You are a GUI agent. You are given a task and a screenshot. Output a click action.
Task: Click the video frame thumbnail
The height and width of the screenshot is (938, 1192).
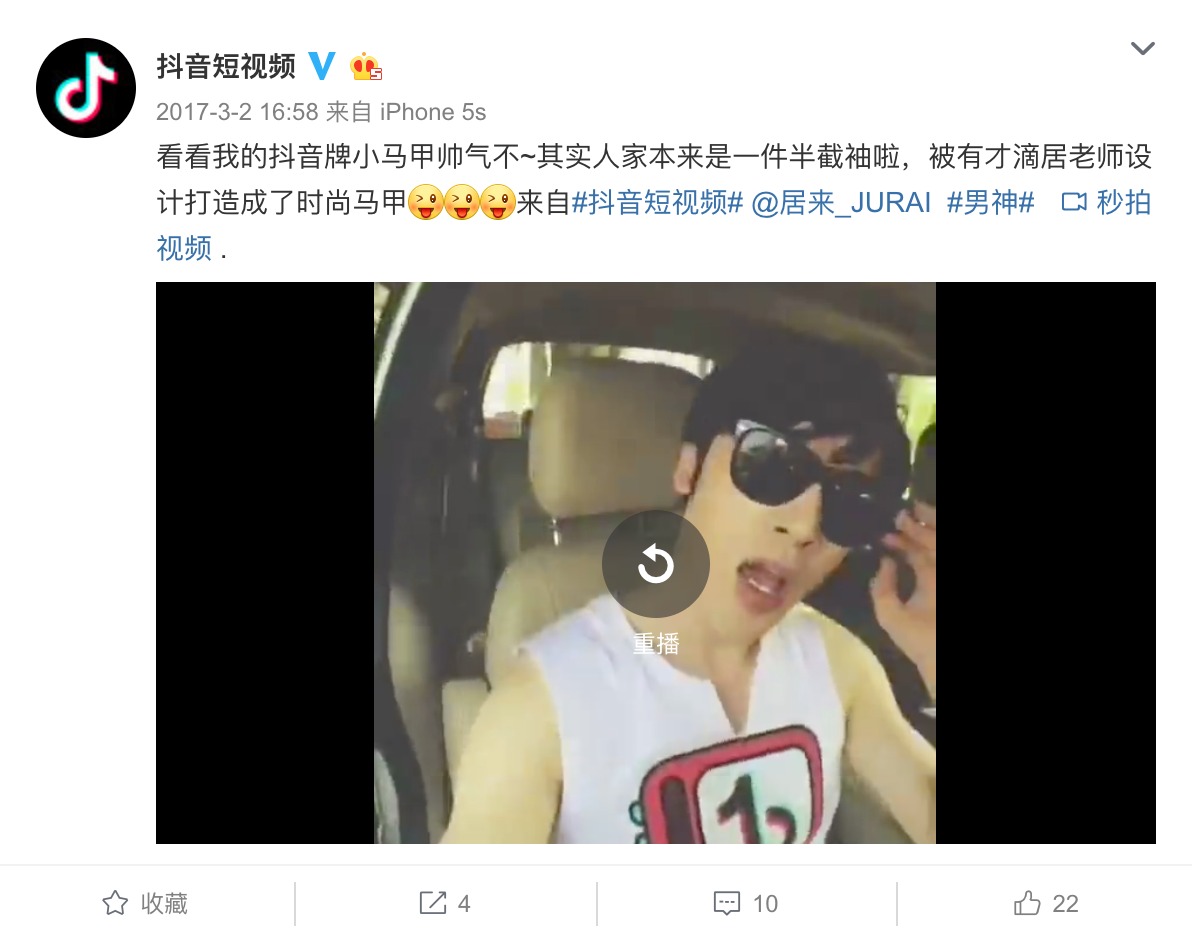(x=655, y=562)
